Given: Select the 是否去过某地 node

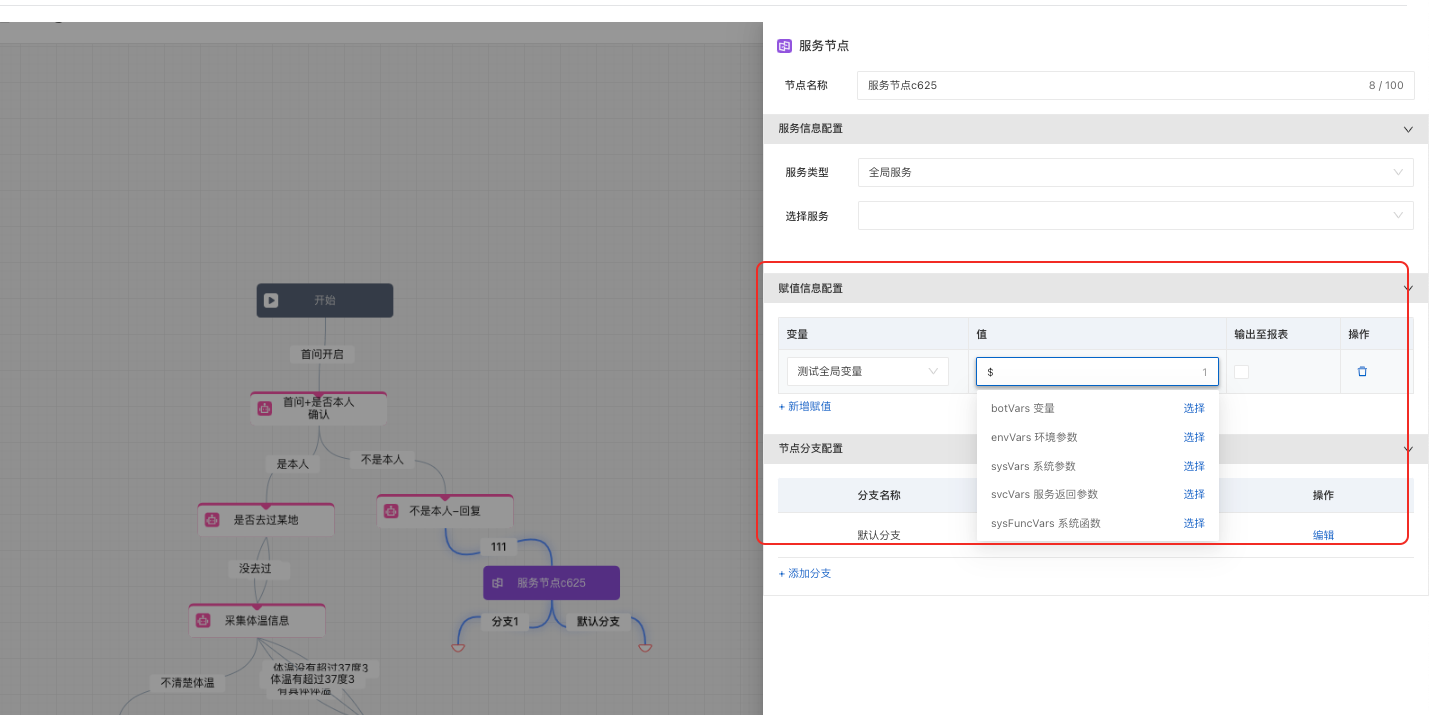Looking at the screenshot, I should [x=266, y=520].
